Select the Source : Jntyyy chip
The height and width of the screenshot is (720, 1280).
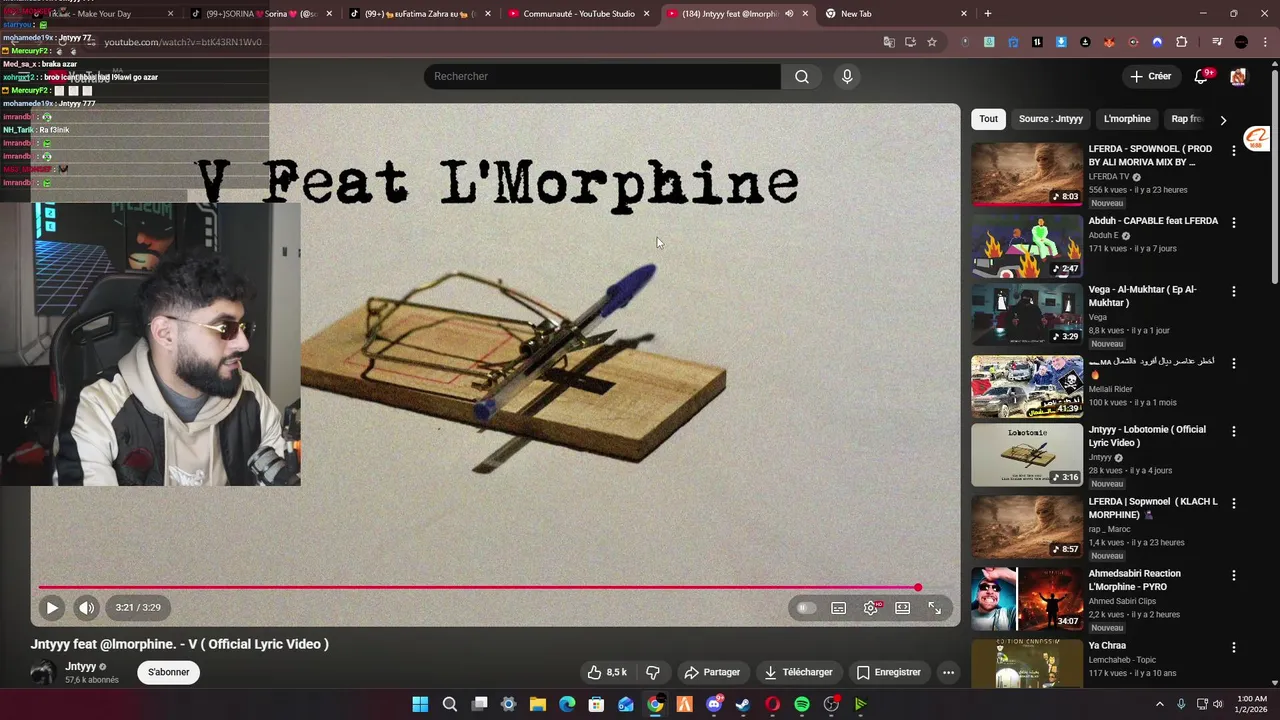coord(1050,119)
